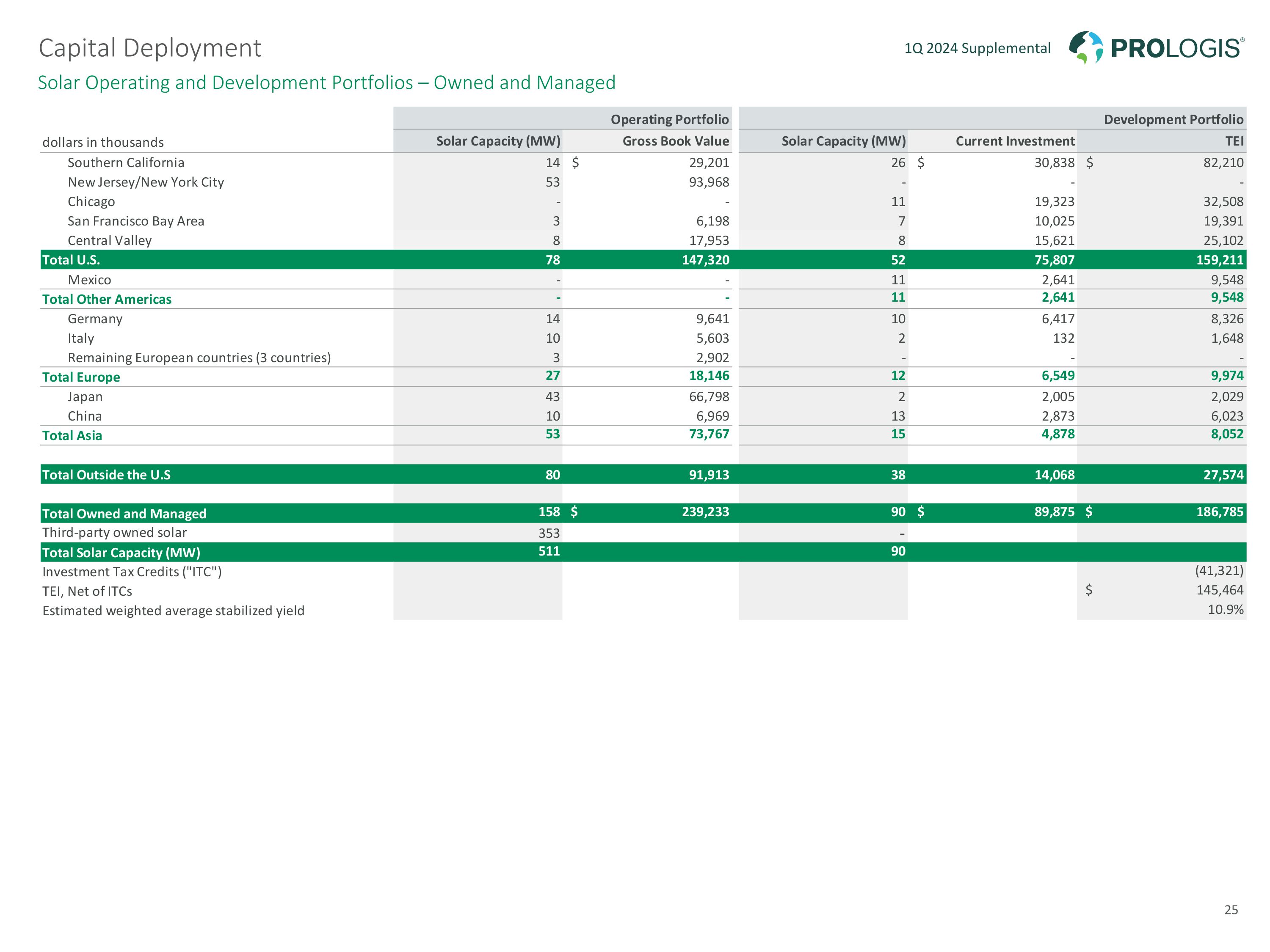Click the Total Europe green label
Screen dimensions: 1270x952
pyautogui.click(x=81, y=377)
